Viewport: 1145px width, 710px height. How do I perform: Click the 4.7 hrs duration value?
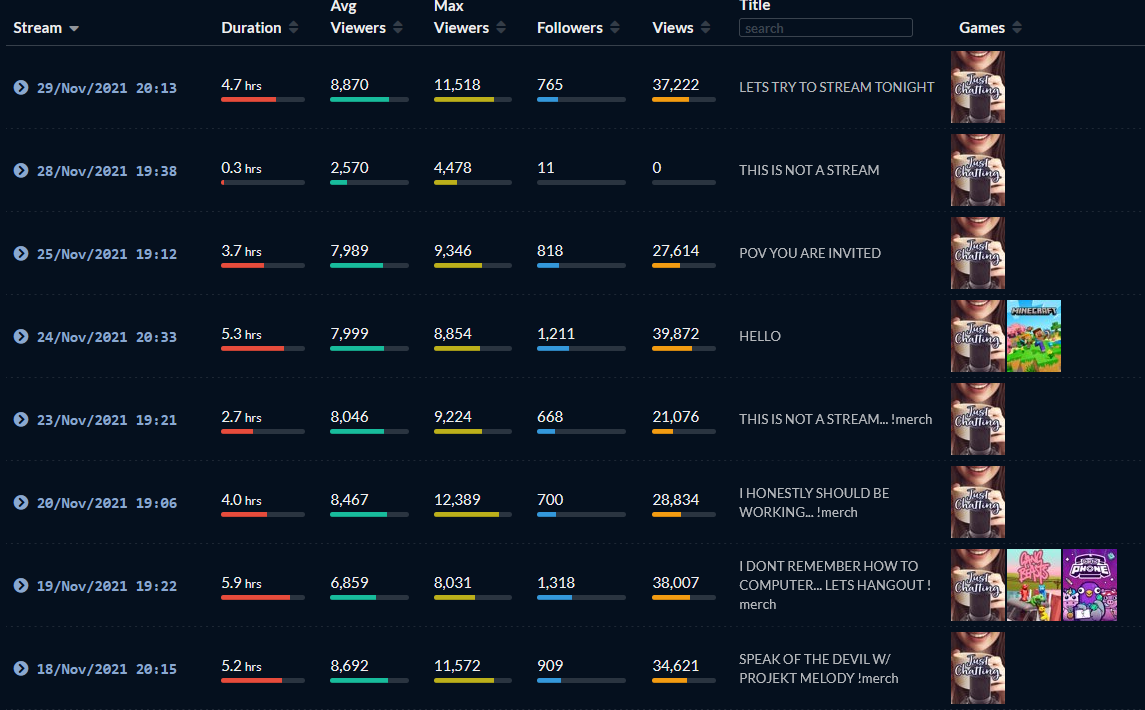(x=241, y=85)
